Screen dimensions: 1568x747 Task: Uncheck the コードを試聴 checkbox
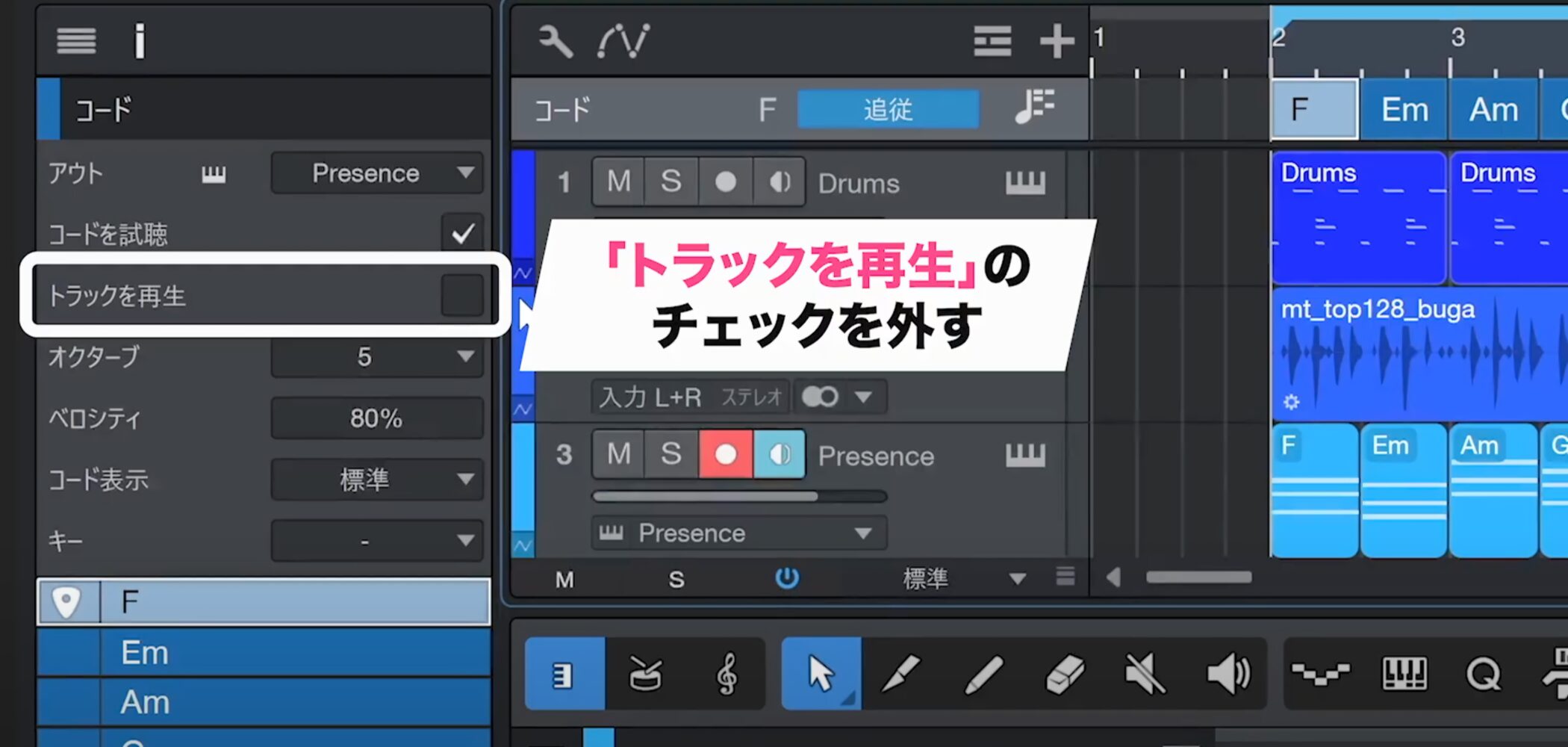point(462,234)
